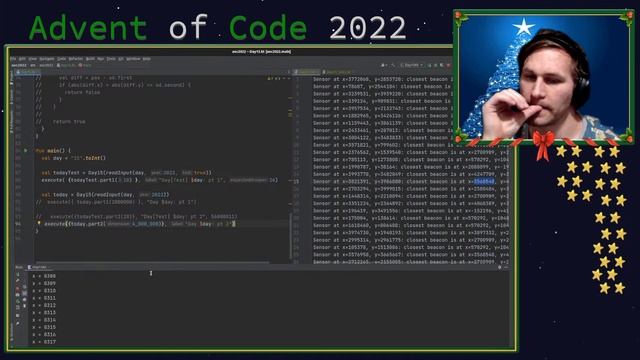Click the red Stop button in the main toolbar
Screen dimensions: 640x360
448,65
